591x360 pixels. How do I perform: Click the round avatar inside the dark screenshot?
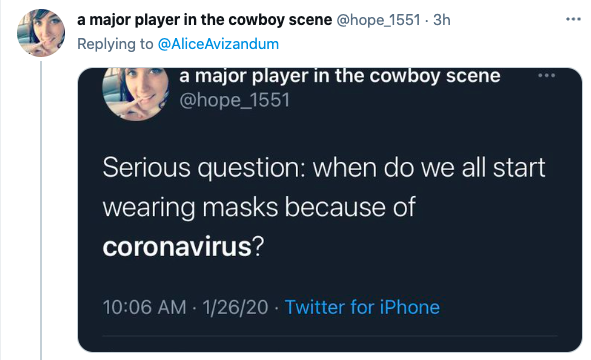135,94
